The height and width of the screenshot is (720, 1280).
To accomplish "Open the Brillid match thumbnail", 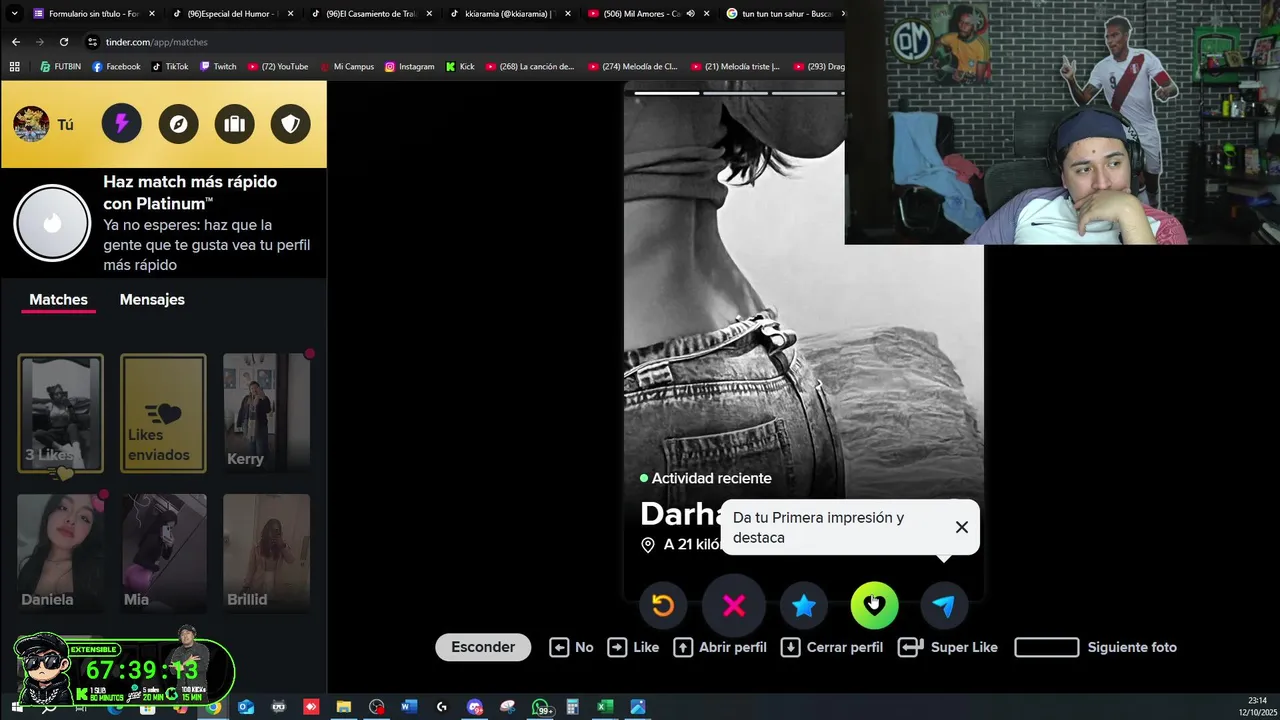I will coord(266,553).
